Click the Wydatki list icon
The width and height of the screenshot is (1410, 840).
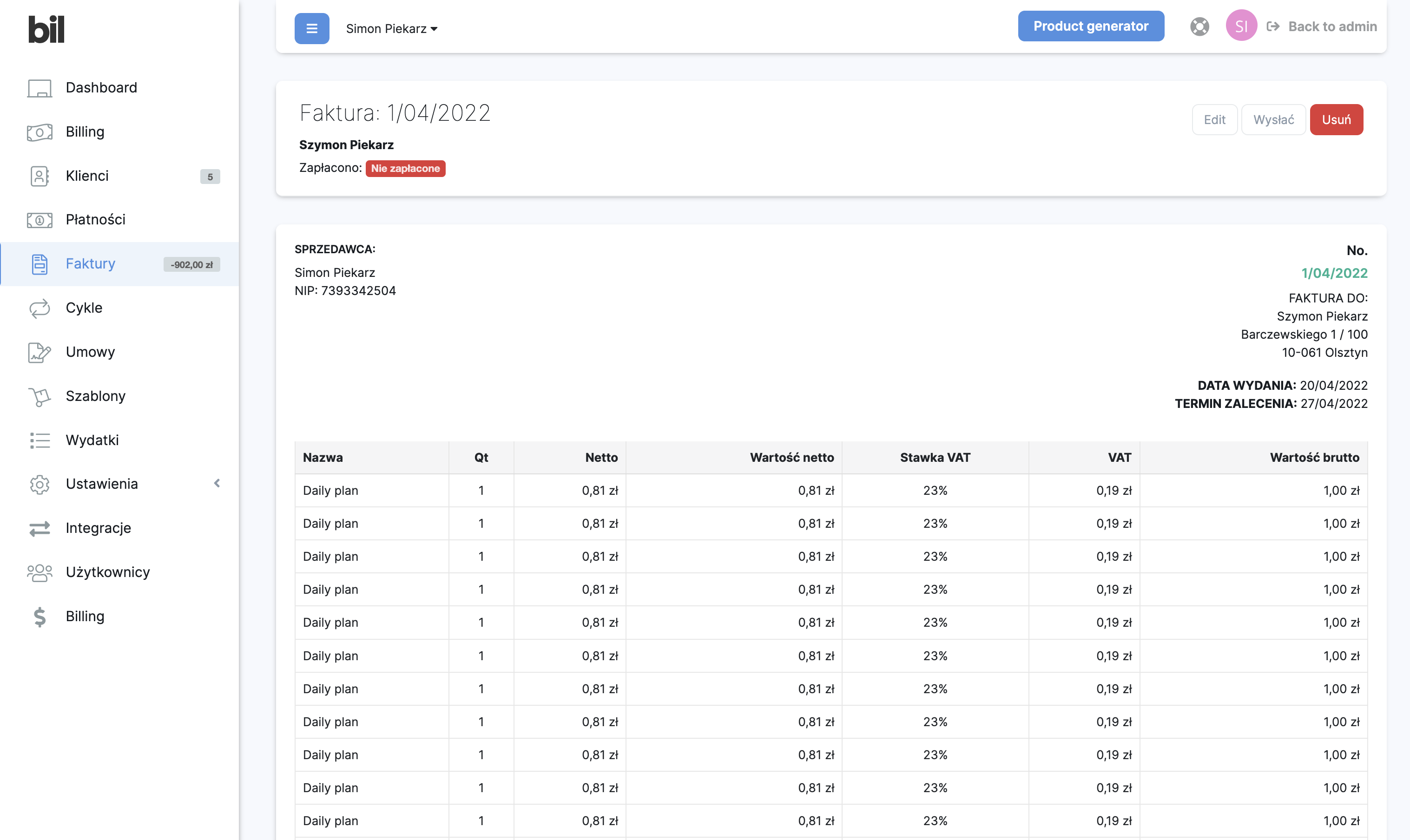tap(40, 440)
